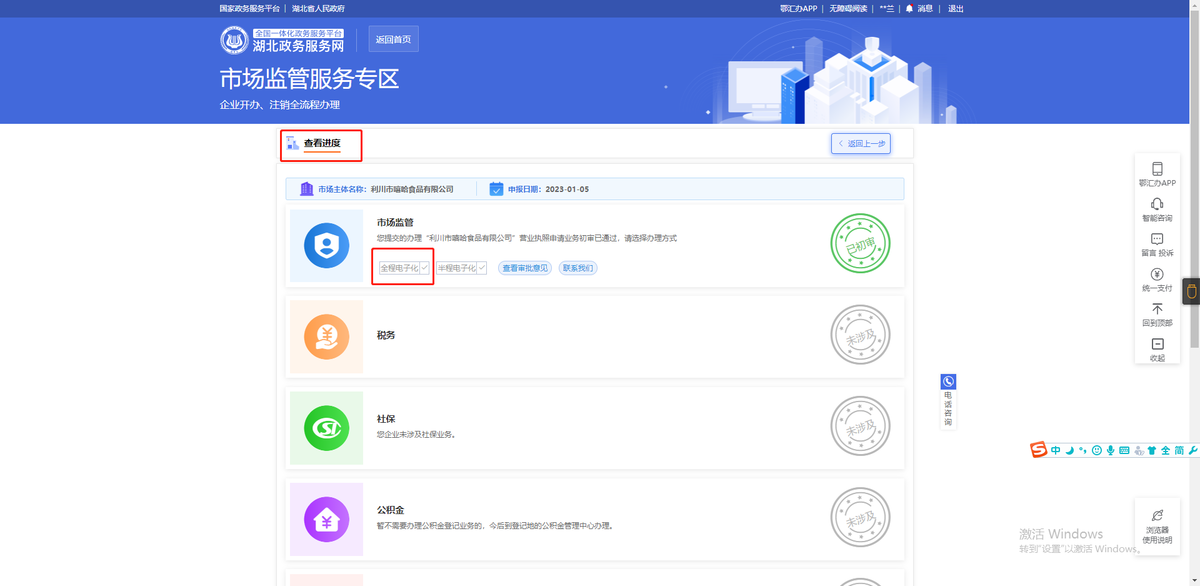Click 返回首页 next to site logo
Image resolution: width=1200 pixels, height=586 pixels.
pyautogui.click(x=393, y=40)
